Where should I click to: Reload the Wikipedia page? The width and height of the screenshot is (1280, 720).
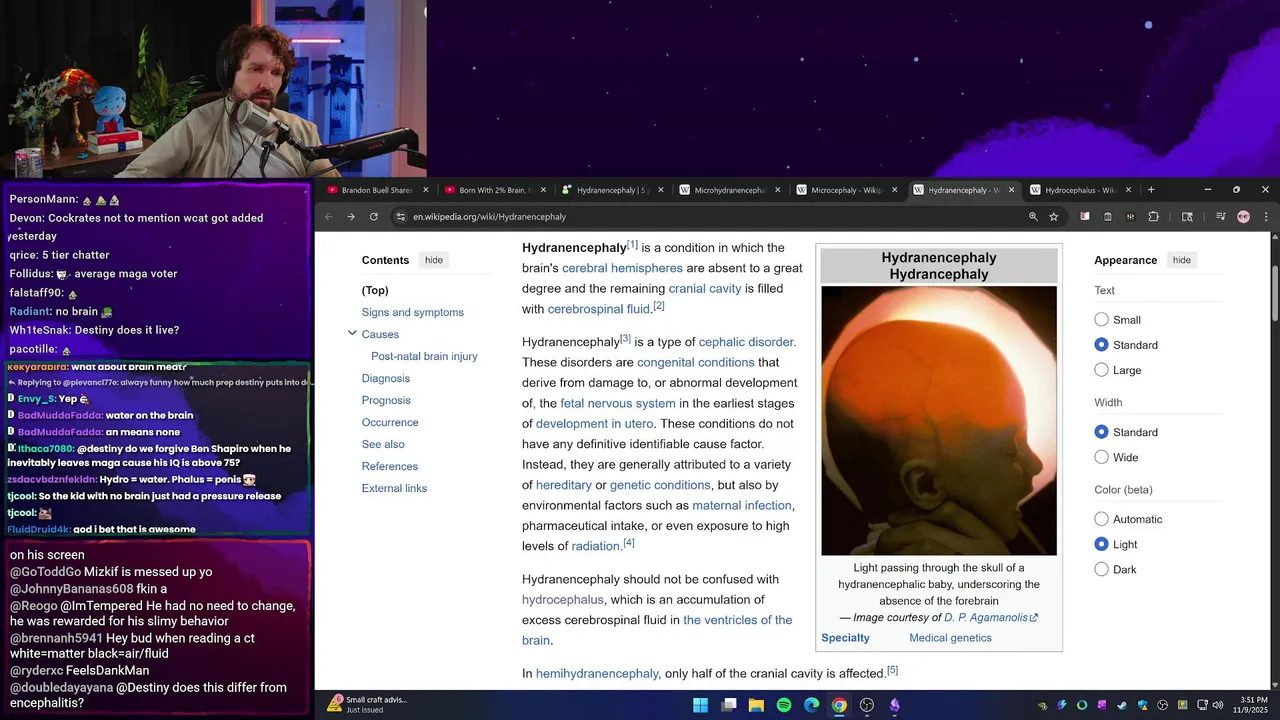pyautogui.click(x=374, y=217)
